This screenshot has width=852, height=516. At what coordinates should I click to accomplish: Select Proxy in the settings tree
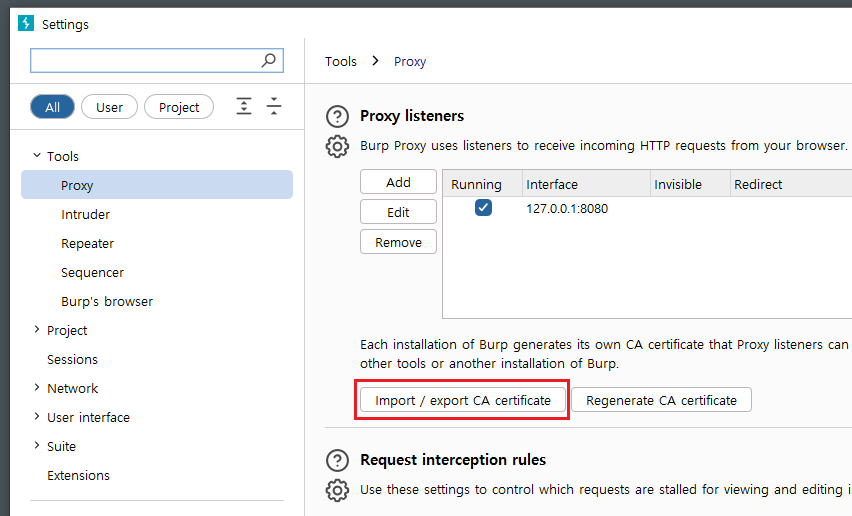pyautogui.click(x=157, y=185)
